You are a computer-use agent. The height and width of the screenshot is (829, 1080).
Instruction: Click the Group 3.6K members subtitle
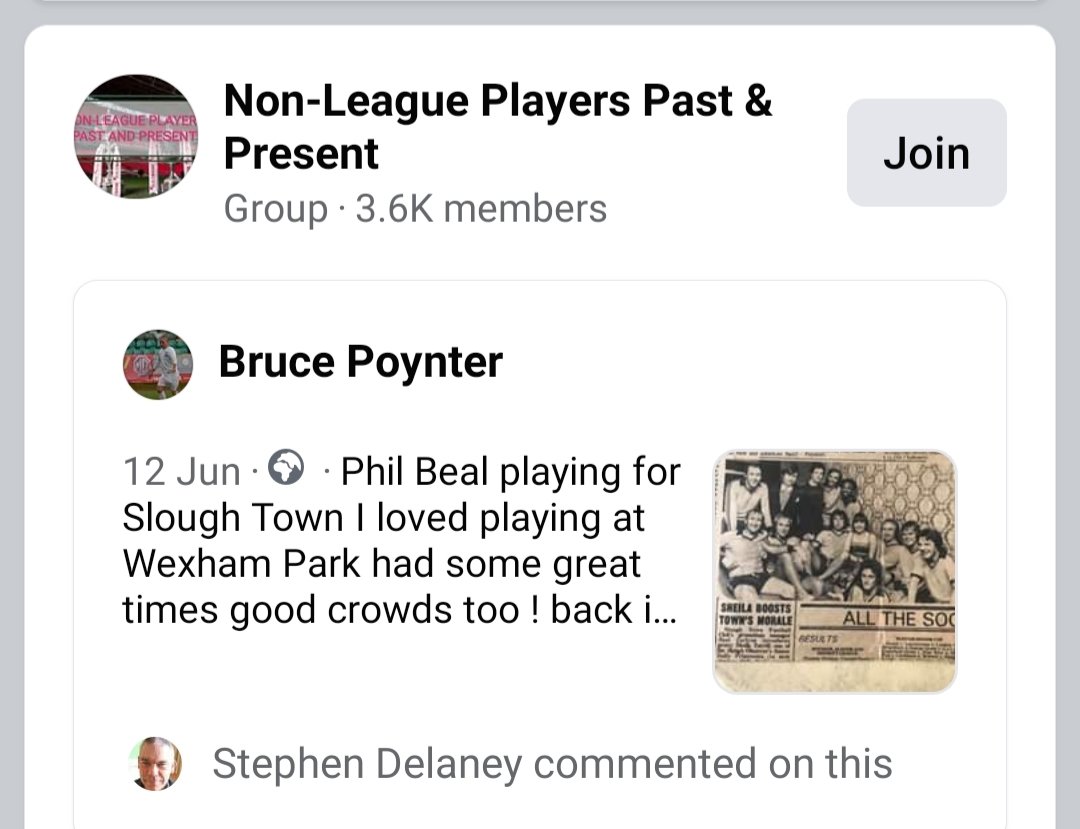pos(415,209)
